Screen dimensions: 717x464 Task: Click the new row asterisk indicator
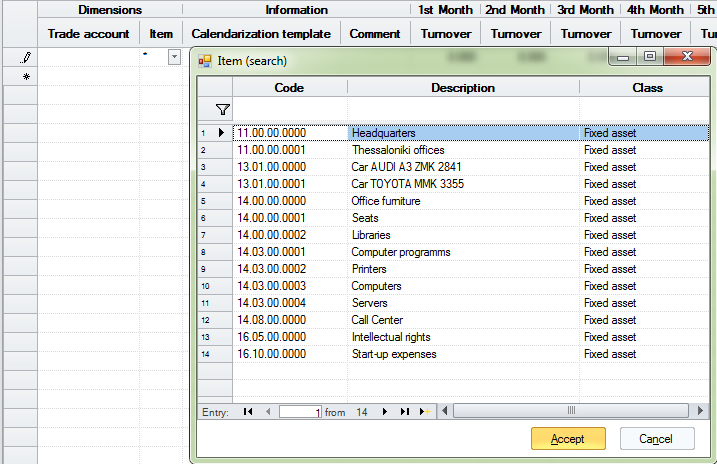click(x=26, y=77)
